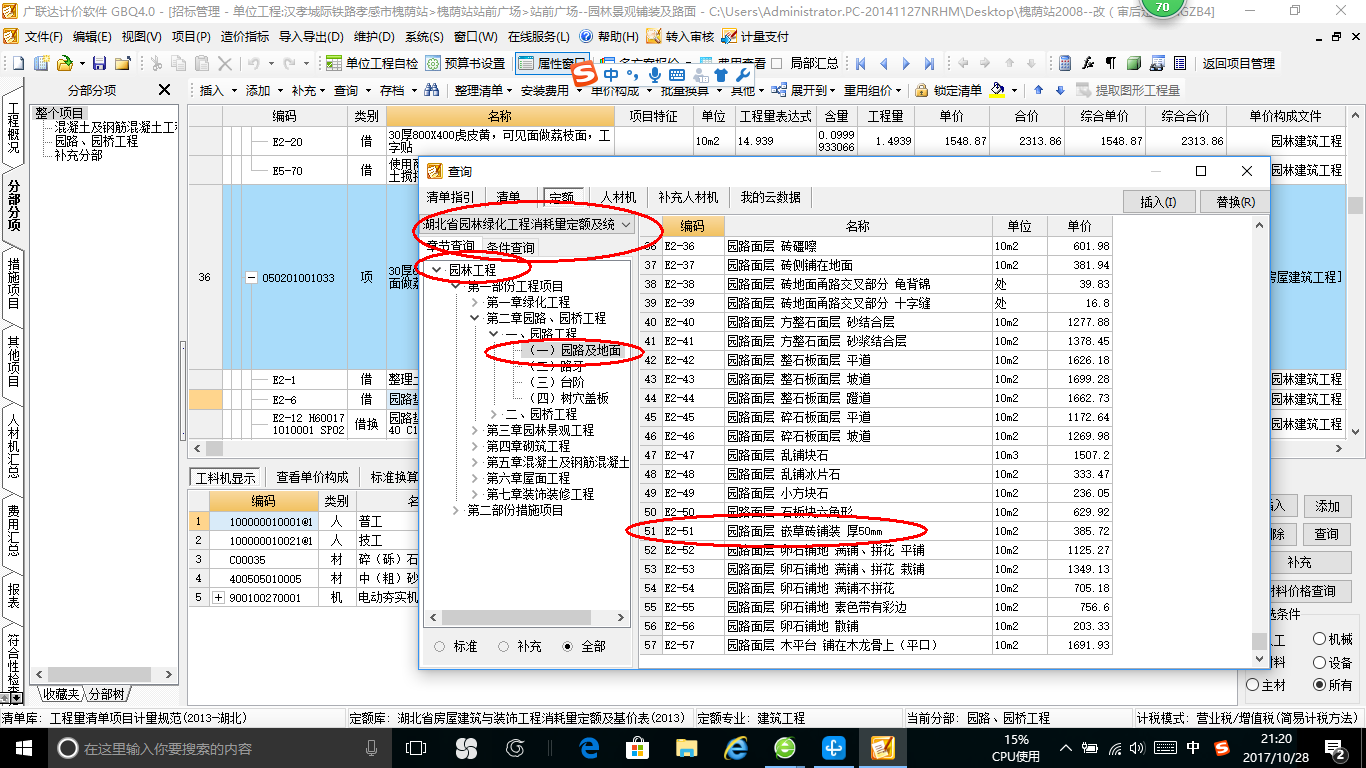Jump to first record arrow icon

[860, 63]
